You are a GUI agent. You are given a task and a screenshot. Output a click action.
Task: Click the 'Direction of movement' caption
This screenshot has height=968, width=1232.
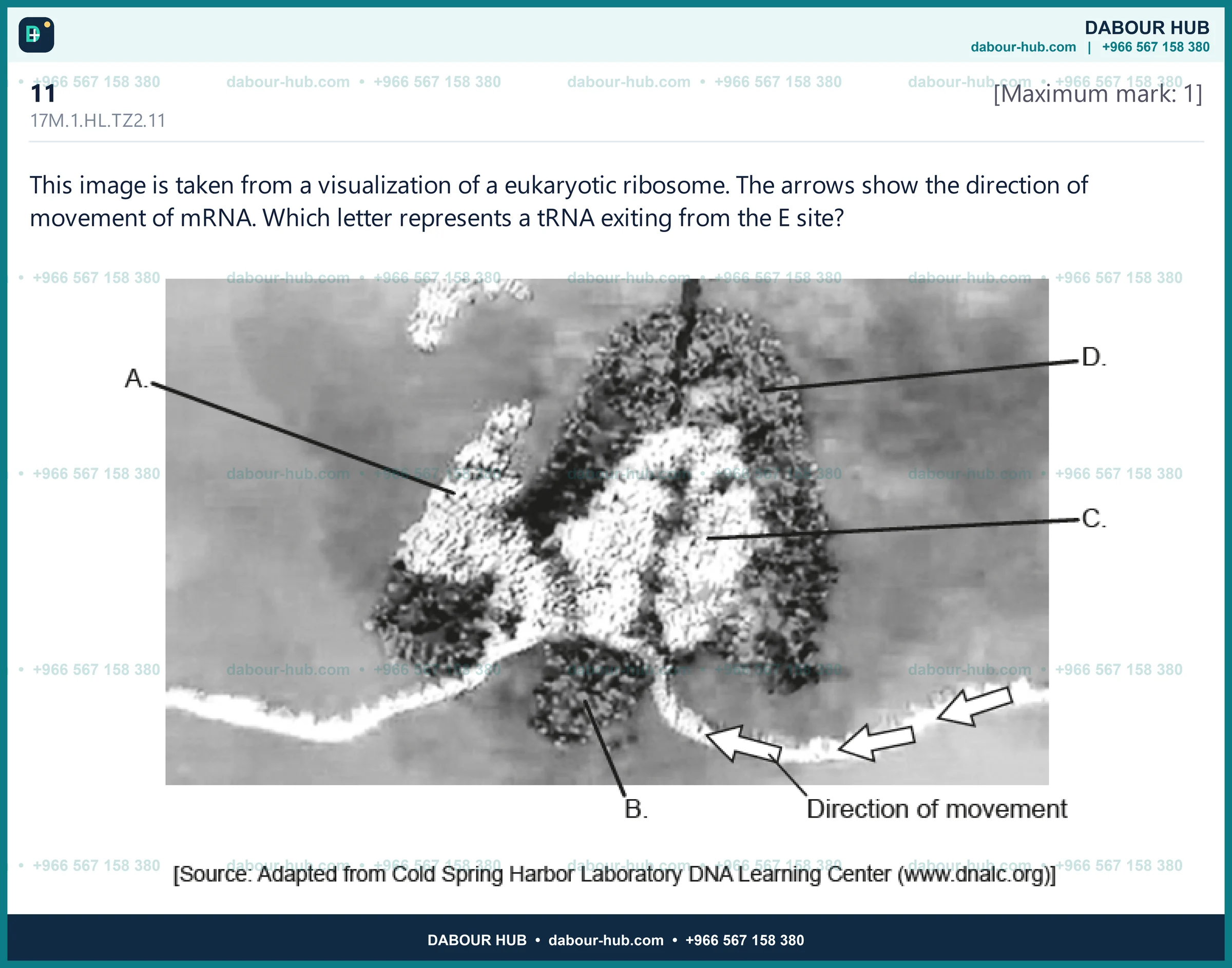[937, 809]
